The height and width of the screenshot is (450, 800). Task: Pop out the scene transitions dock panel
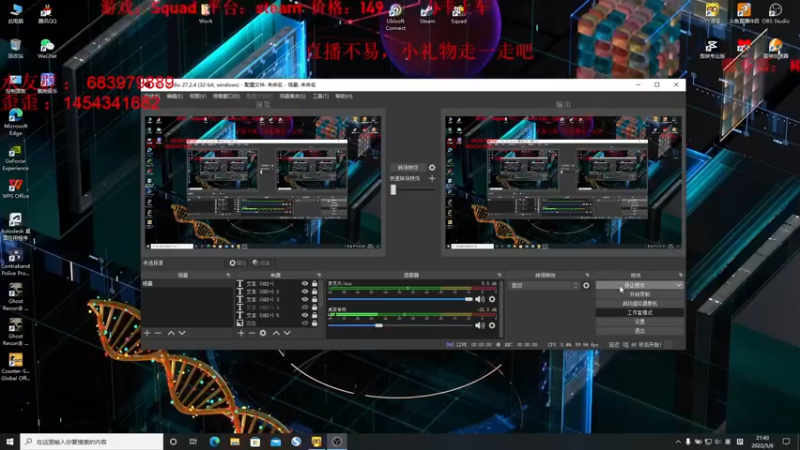point(588,275)
